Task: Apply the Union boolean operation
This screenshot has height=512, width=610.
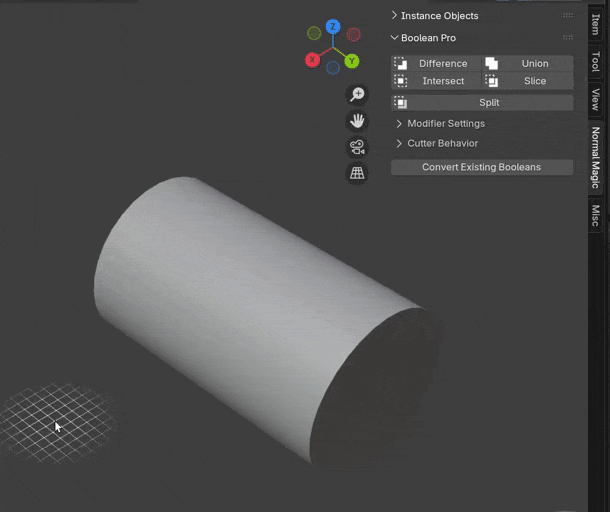Action: pyautogui.click(x=527, y=63)
